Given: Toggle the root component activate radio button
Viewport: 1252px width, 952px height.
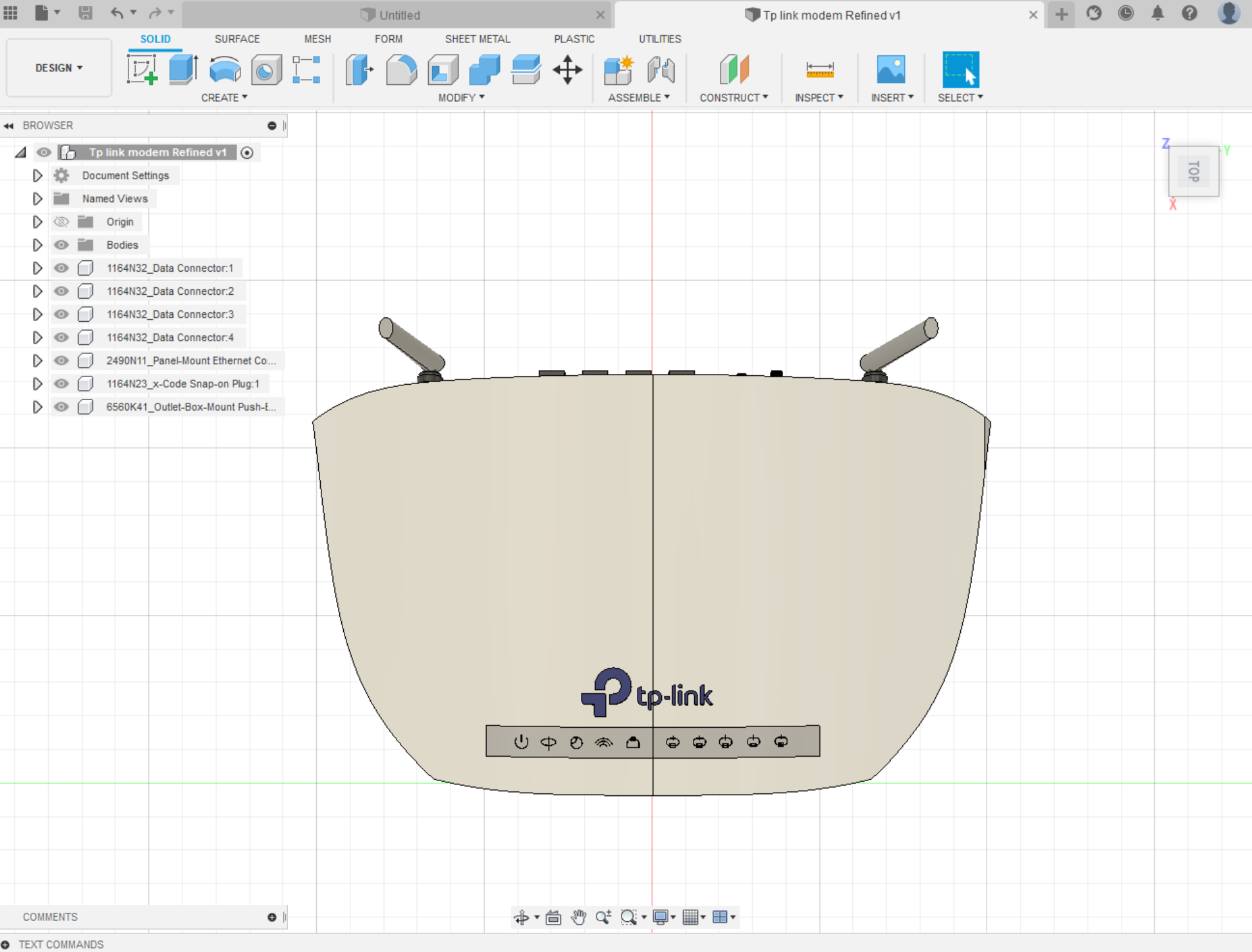Looking at the screenshot, I should [247, 152].
